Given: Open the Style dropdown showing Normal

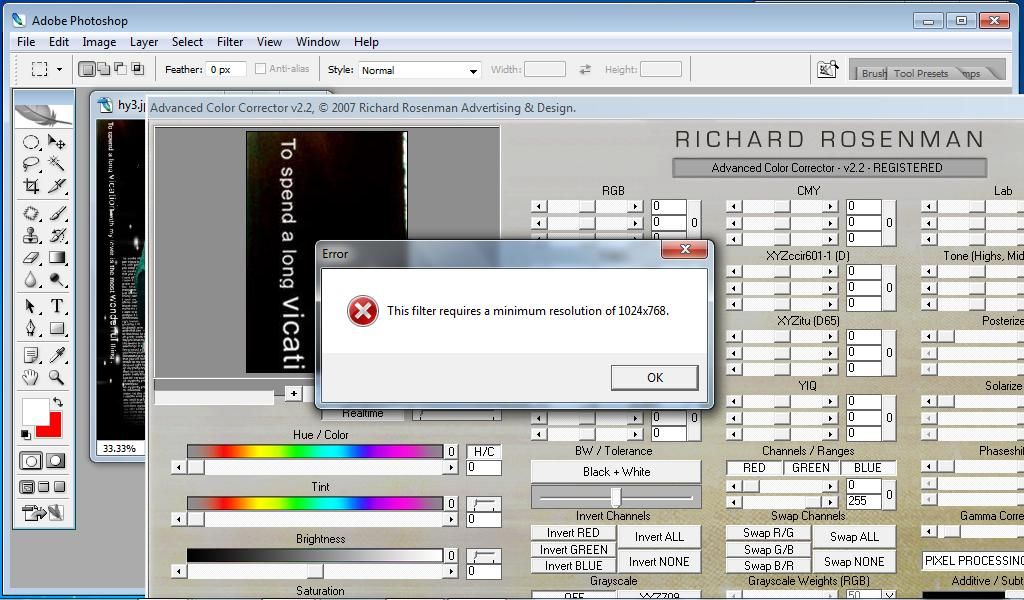Looking at the screenshot, I should click(419, 70).
